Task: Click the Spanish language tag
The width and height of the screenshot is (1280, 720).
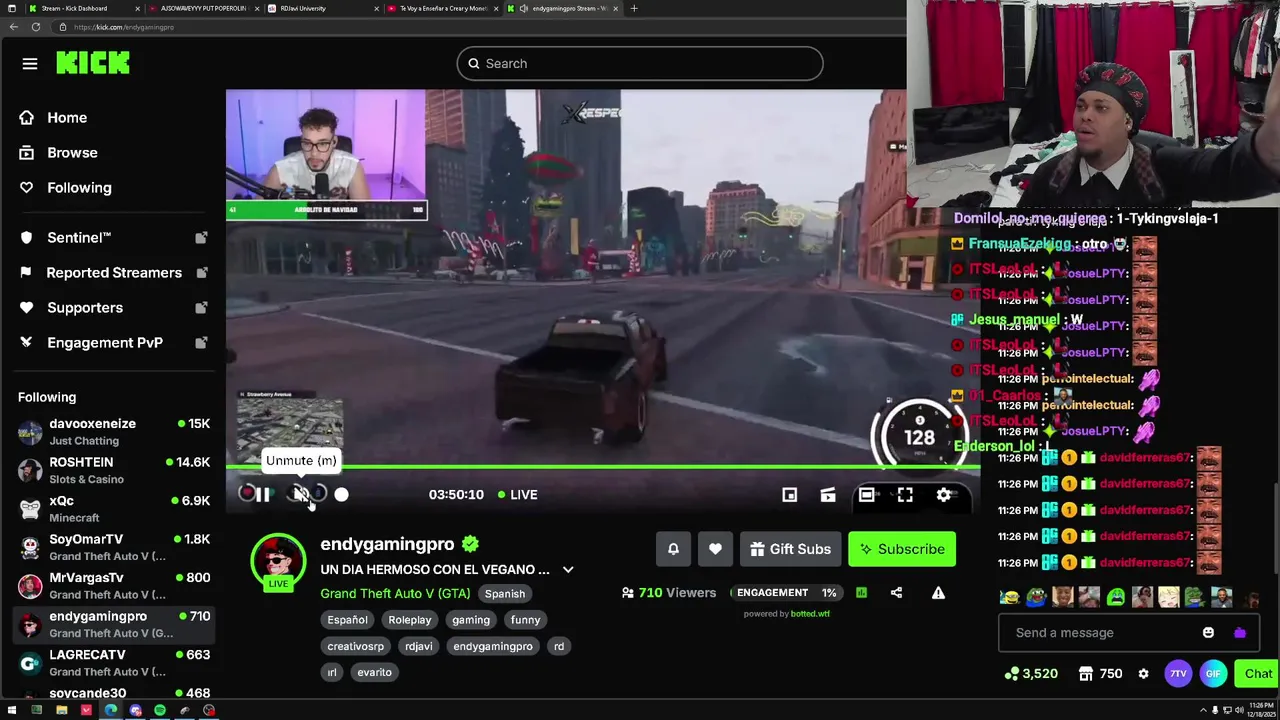Action: click(504, 594)
